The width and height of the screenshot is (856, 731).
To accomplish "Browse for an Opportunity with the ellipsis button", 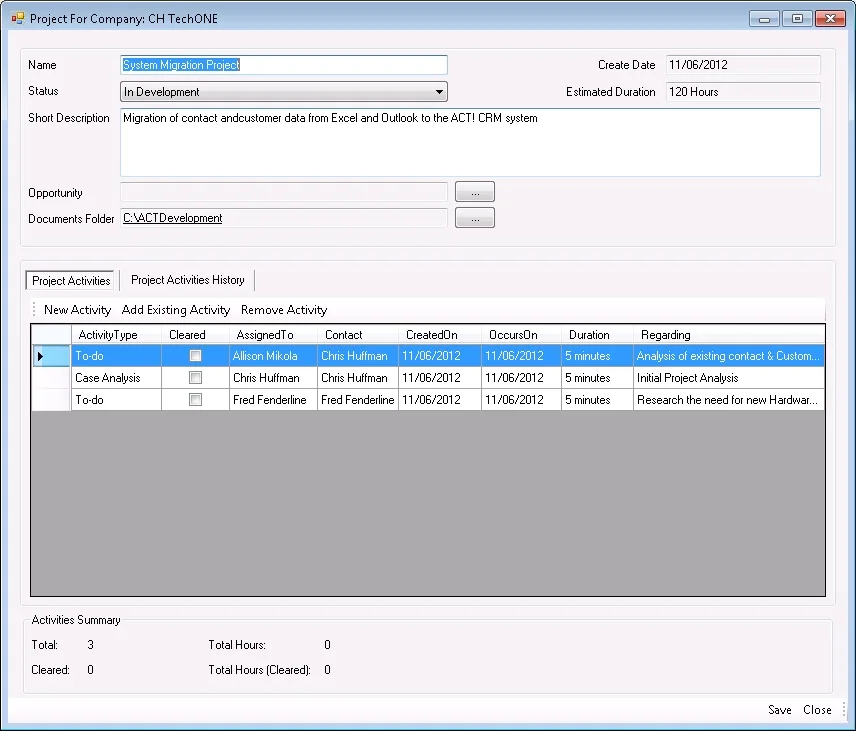I will click(475, 192).
